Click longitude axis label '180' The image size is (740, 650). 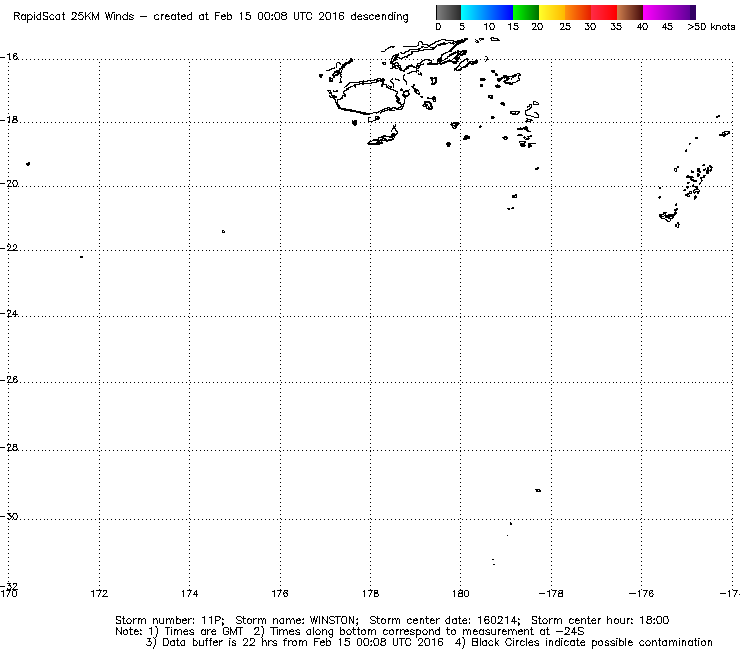point(461,593)
